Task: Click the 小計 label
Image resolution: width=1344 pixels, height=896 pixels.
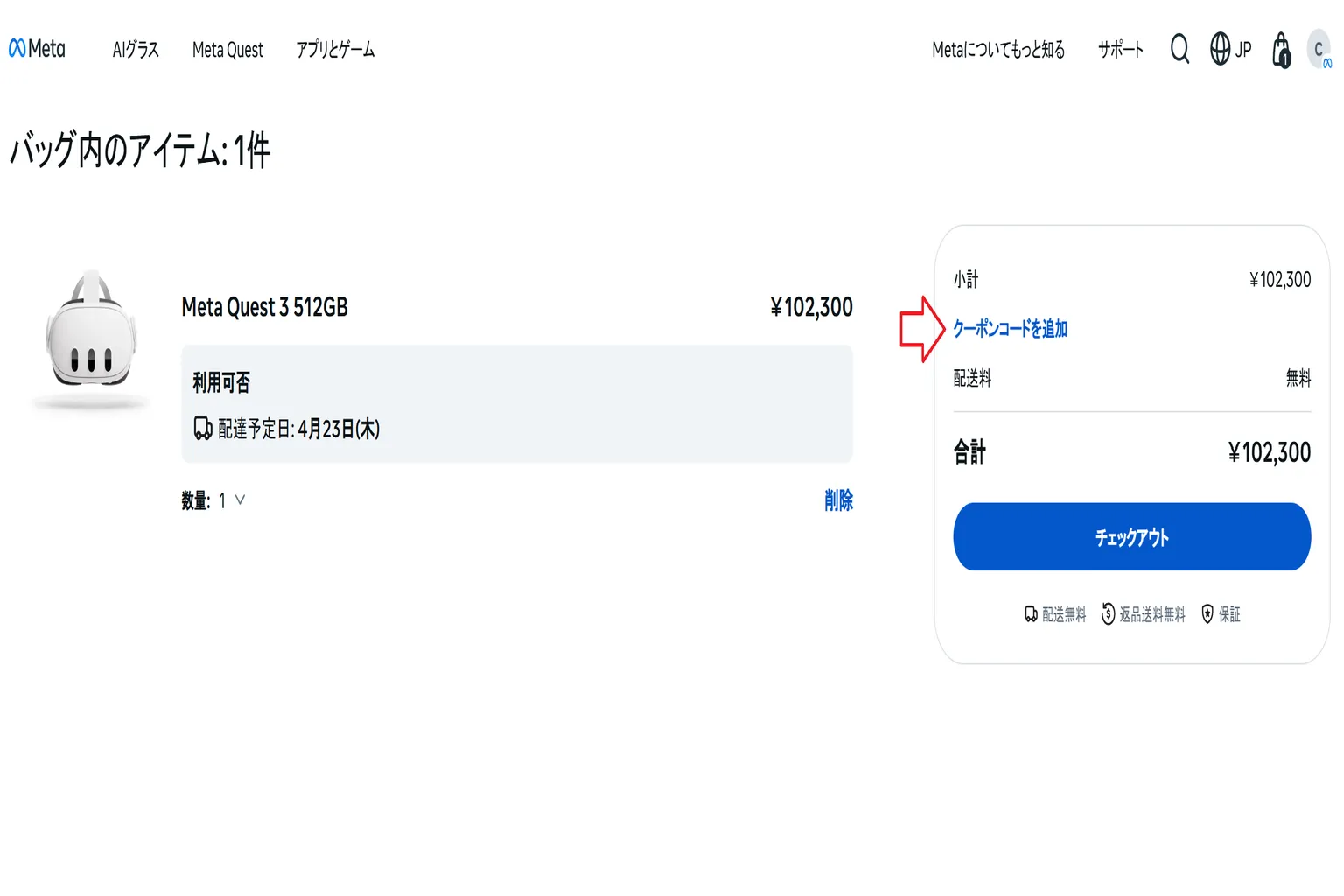Action: (966, 280)
